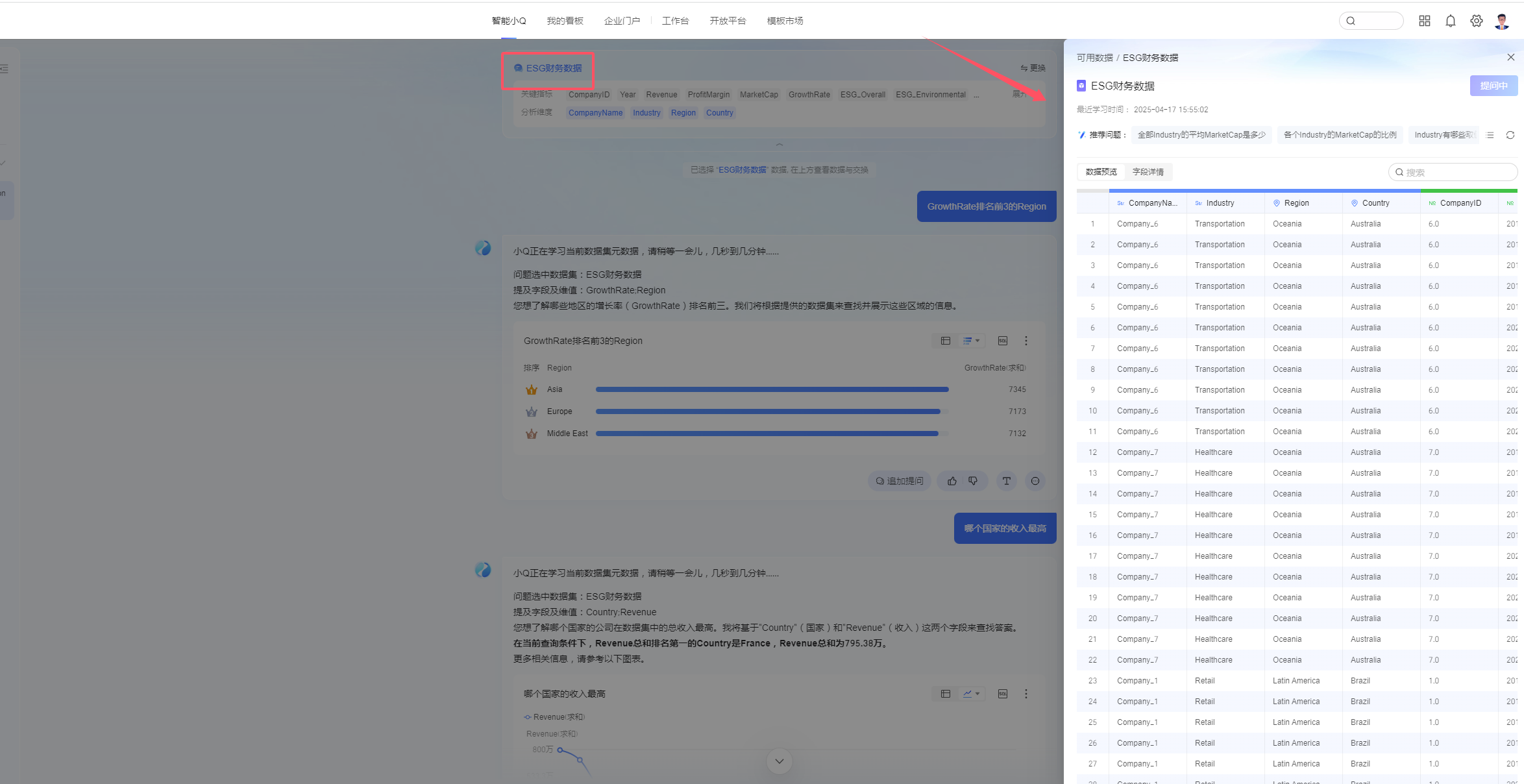Open the 我的看板 menu item
Viewport: 1524px width, 784px height.
(x=565, y=21)
